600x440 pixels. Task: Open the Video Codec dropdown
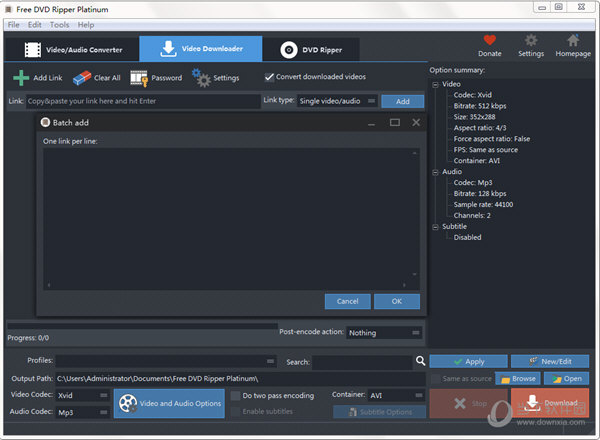coord(83,395)
